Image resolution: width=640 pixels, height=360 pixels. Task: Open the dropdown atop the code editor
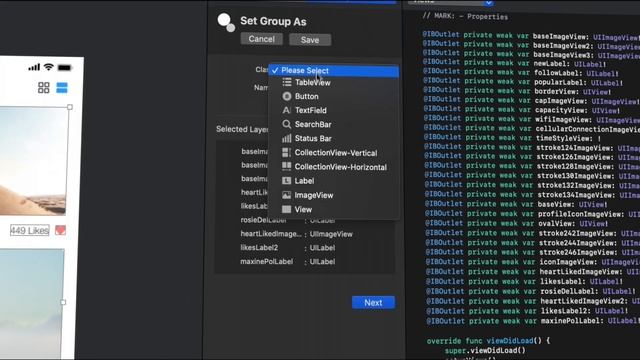[x=452, y=2]
